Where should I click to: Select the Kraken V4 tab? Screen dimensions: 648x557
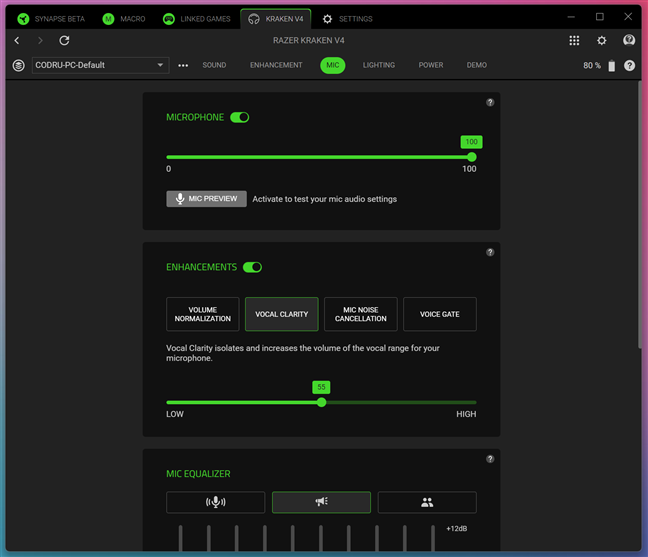276,19
